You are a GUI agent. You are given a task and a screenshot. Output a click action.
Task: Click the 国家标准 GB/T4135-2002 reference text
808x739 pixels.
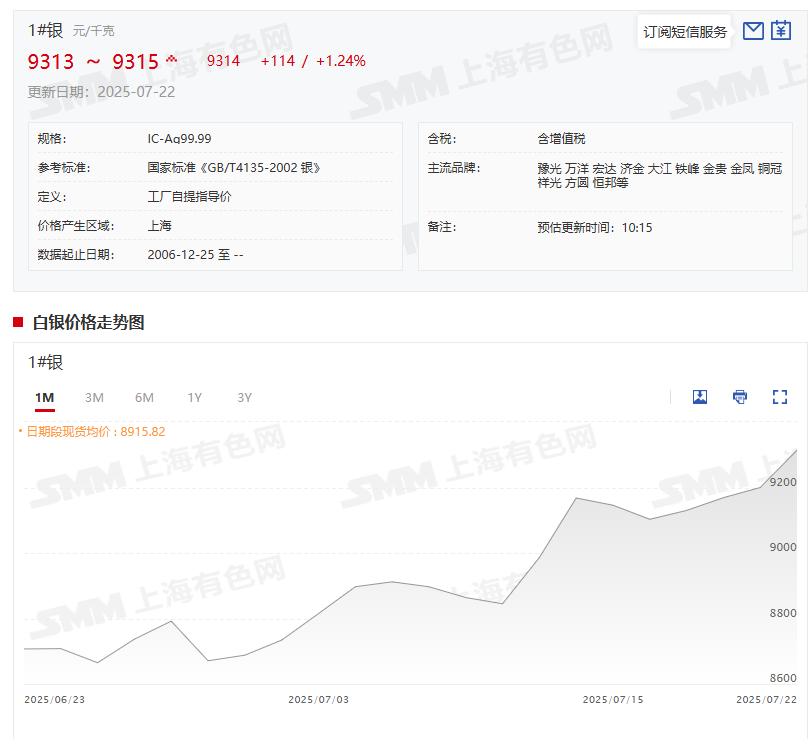(234, 168)
